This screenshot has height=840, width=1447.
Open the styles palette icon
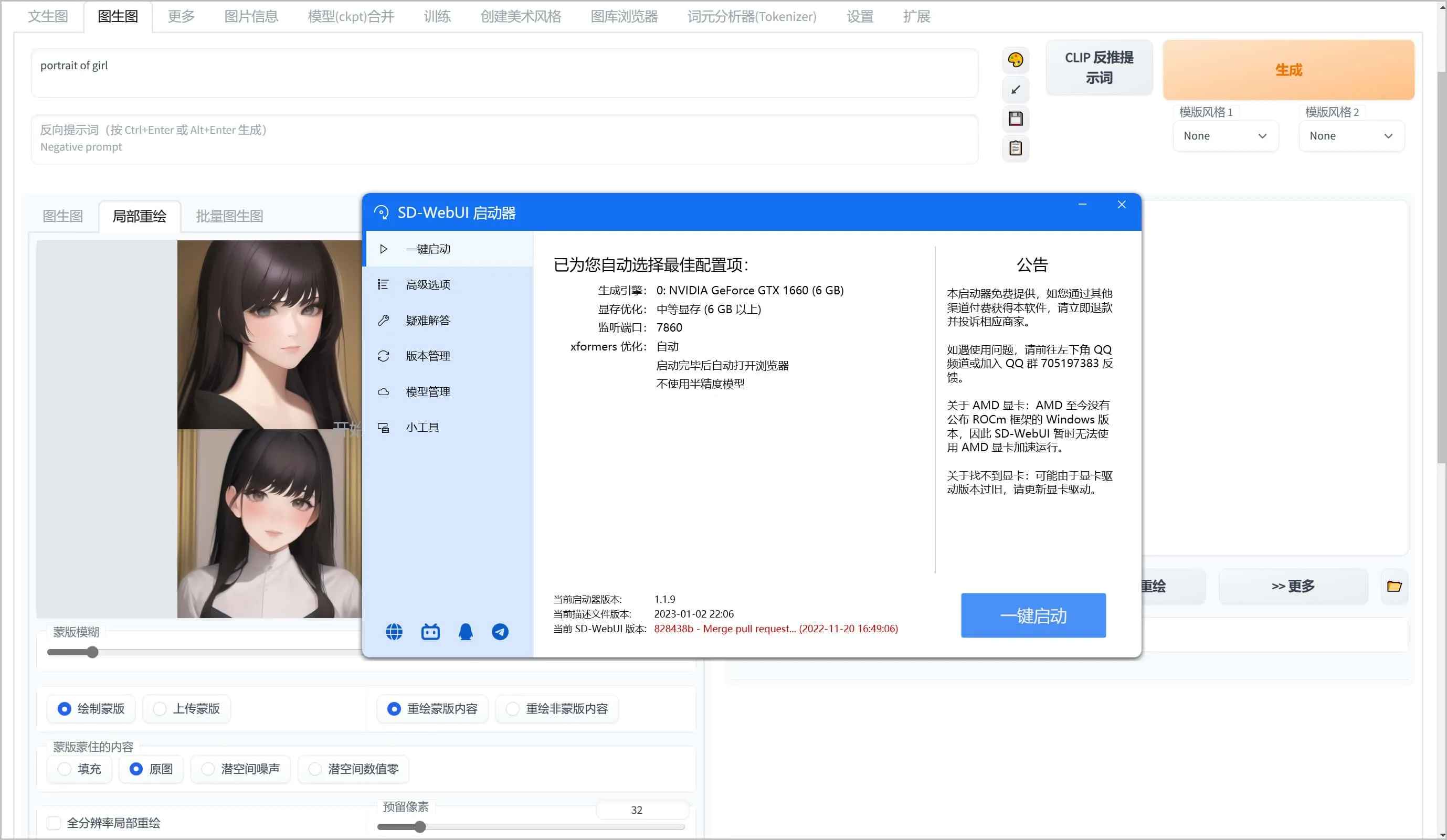click(1015, 60)
